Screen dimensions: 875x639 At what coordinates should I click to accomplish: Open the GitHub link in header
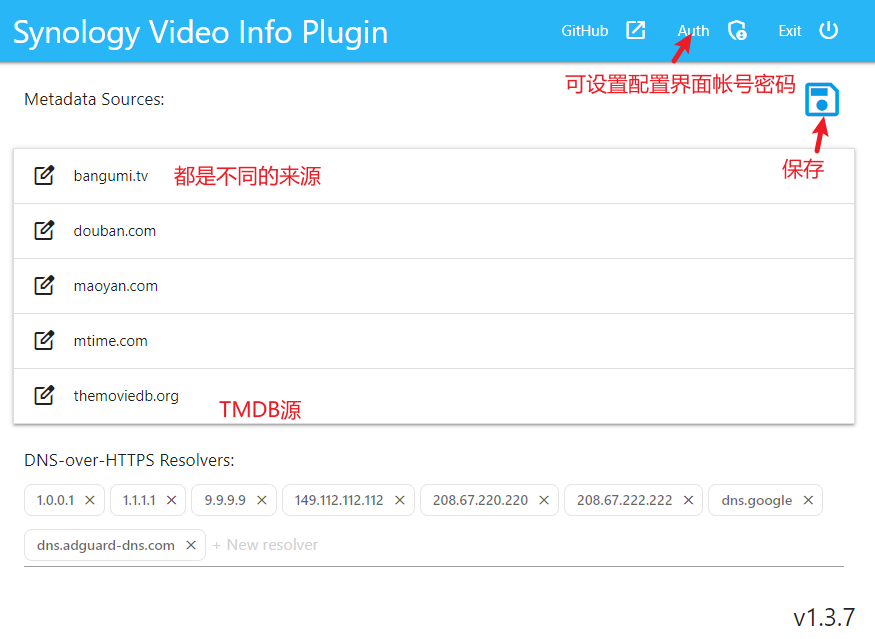tap(584, 31)
